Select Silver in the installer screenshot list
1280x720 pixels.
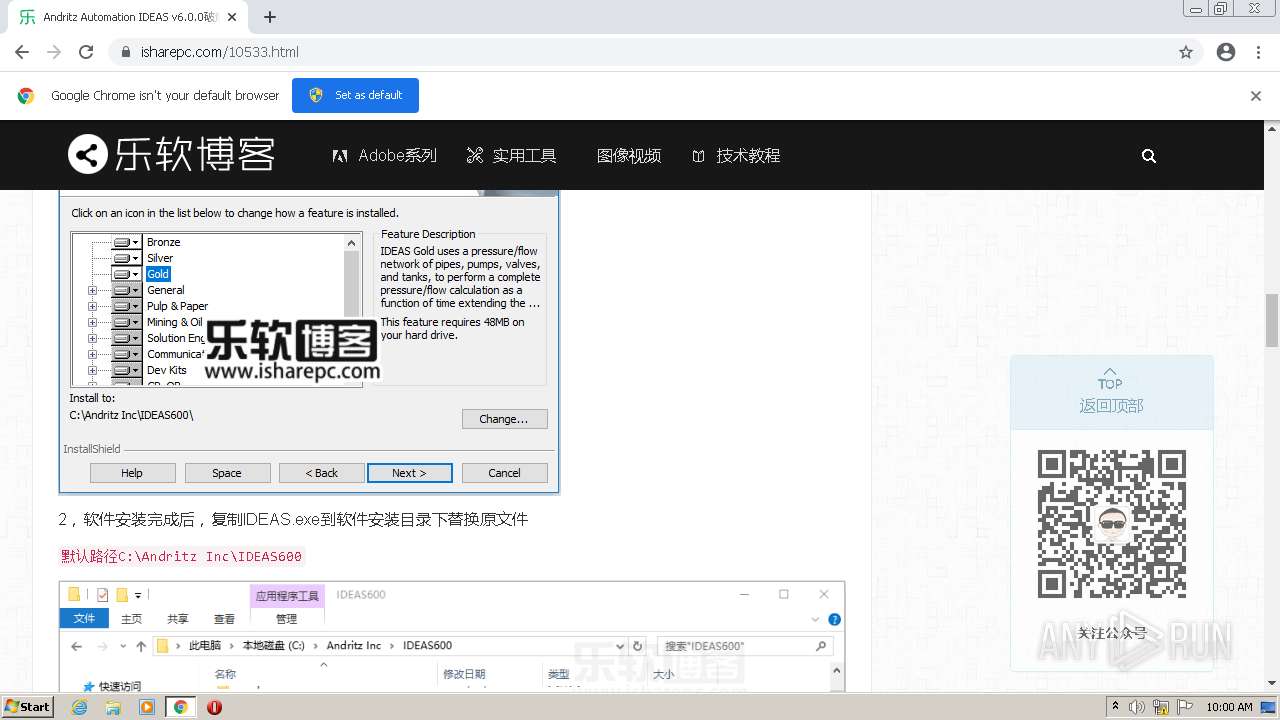160,258
